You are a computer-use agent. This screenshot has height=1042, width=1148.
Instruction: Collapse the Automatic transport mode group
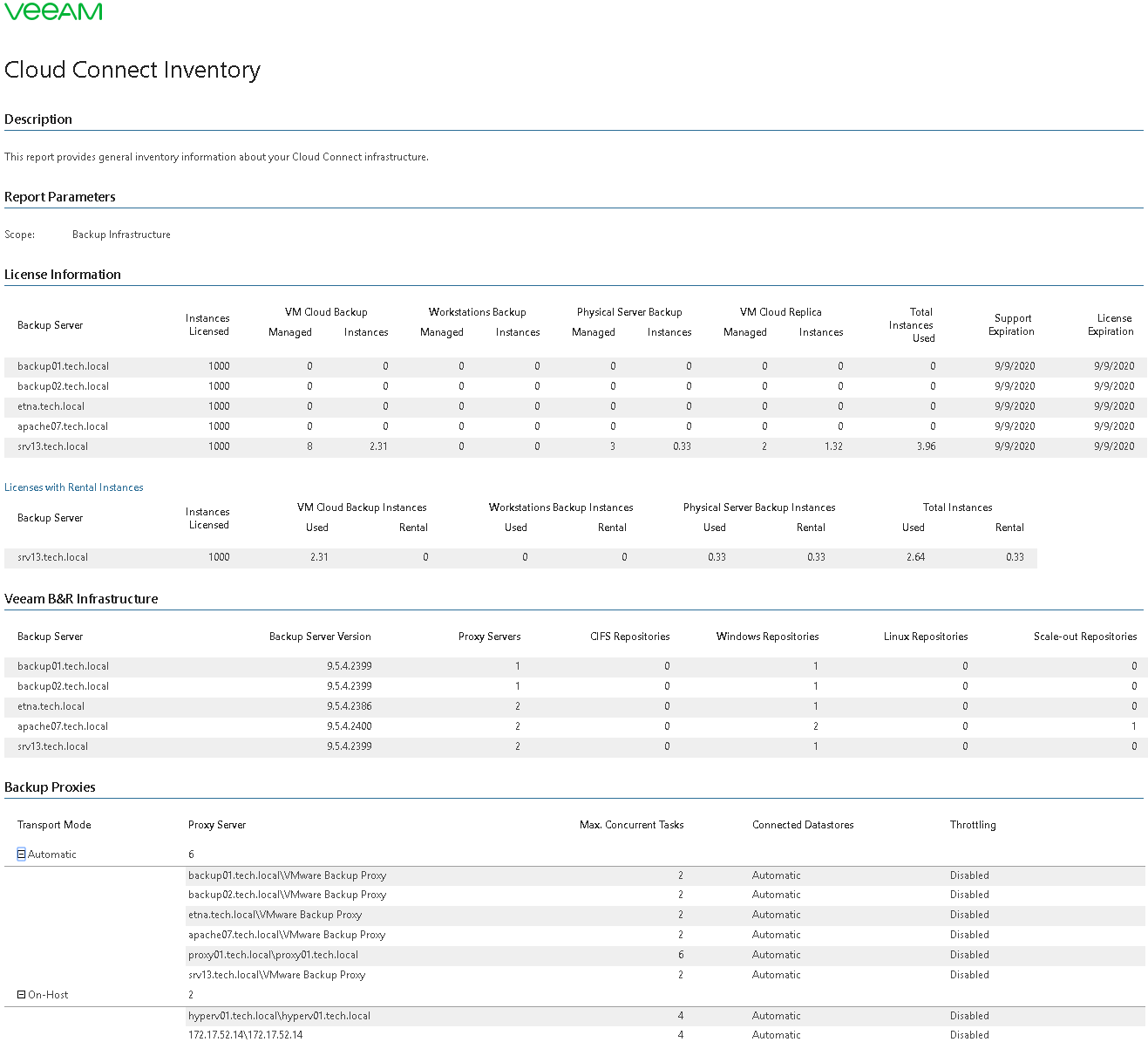22,855
